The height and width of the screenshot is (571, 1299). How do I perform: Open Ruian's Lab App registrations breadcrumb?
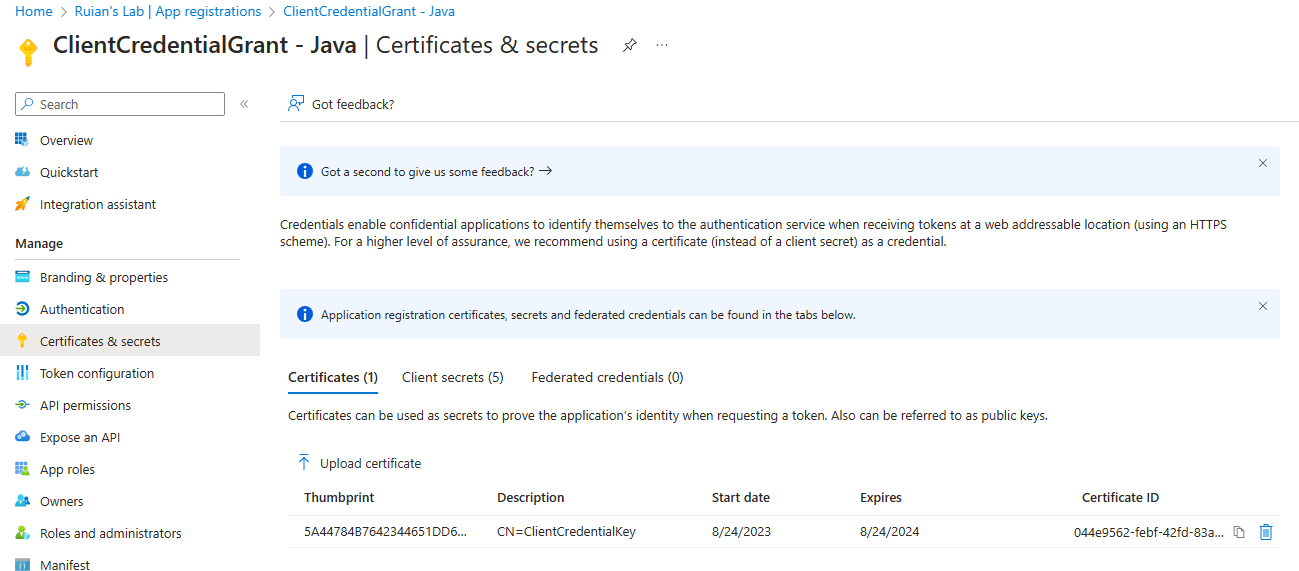pos(168,11)
